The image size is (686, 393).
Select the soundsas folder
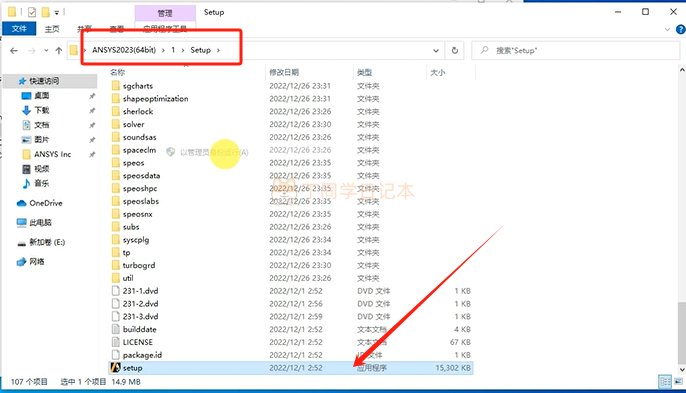[139, 137]
